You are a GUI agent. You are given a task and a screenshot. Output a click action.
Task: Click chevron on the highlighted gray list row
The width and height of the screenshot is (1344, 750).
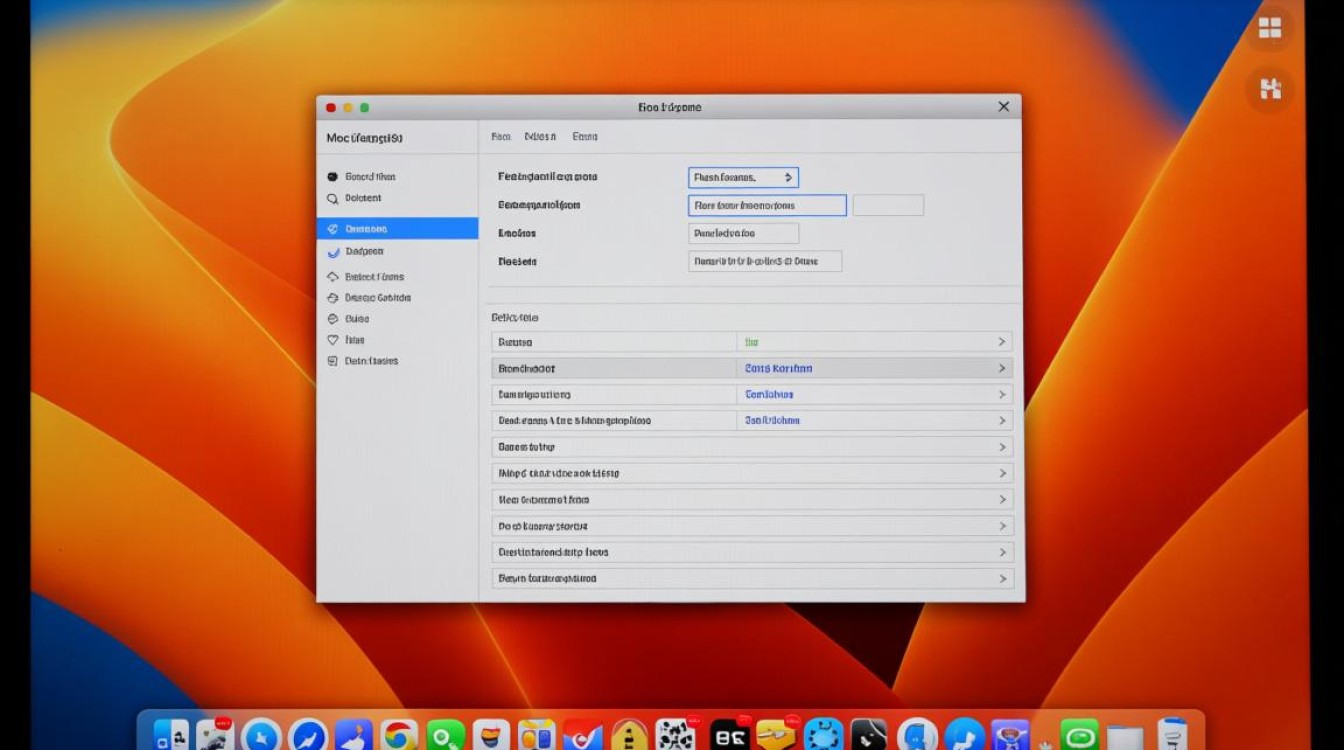[x=1001, y=368]
